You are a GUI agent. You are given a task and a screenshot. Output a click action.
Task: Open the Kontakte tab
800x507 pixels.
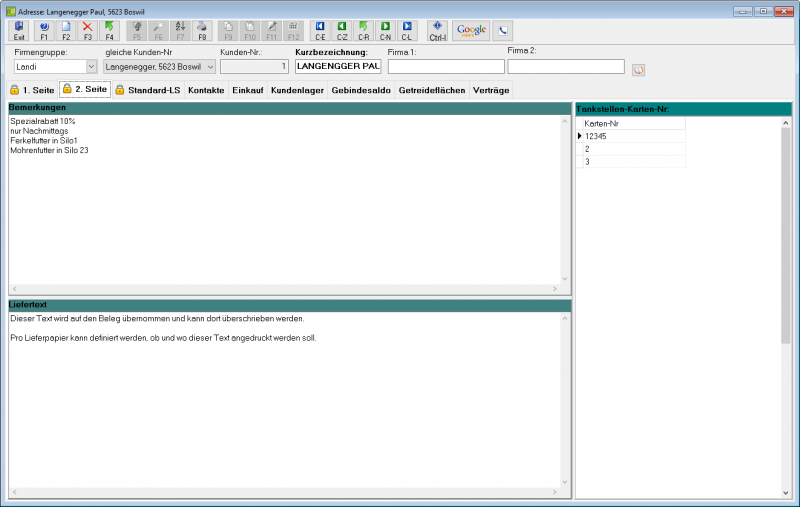point(206,90)
